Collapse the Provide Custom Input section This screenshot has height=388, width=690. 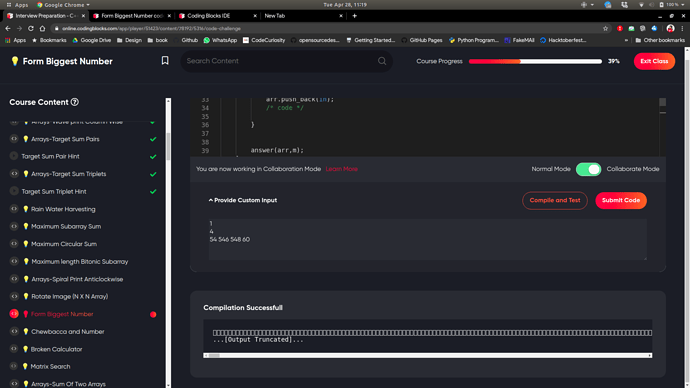coord(243,200)
